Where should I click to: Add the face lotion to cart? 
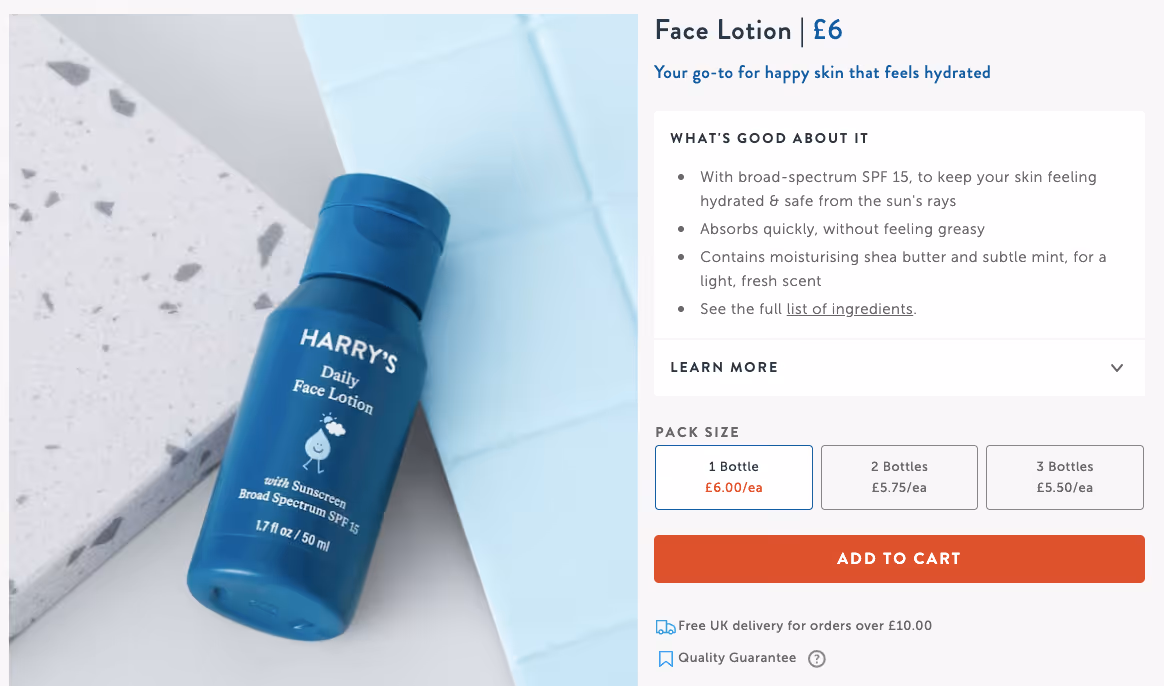(x=899, y=559)
